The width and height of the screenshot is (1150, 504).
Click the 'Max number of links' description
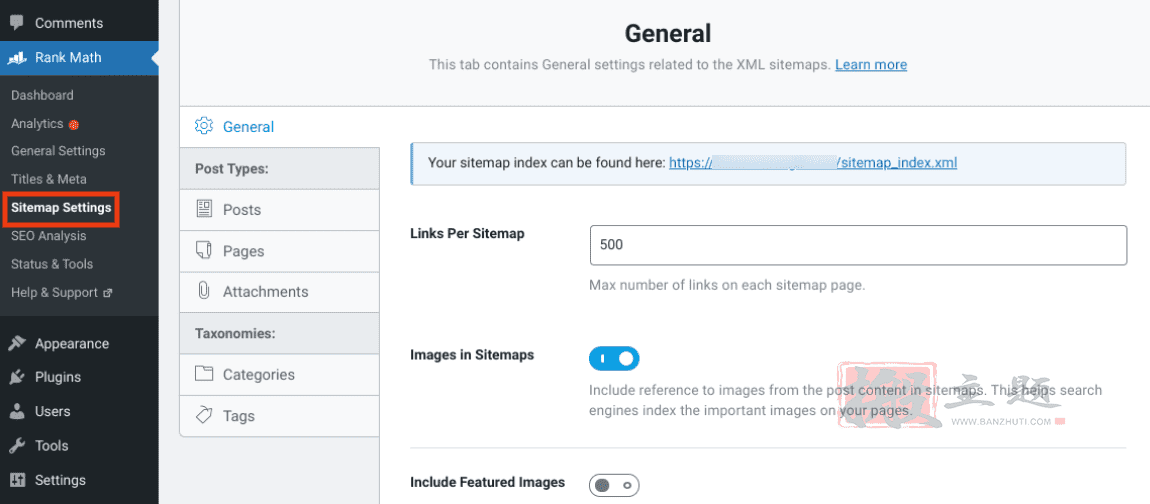(727, 285)
